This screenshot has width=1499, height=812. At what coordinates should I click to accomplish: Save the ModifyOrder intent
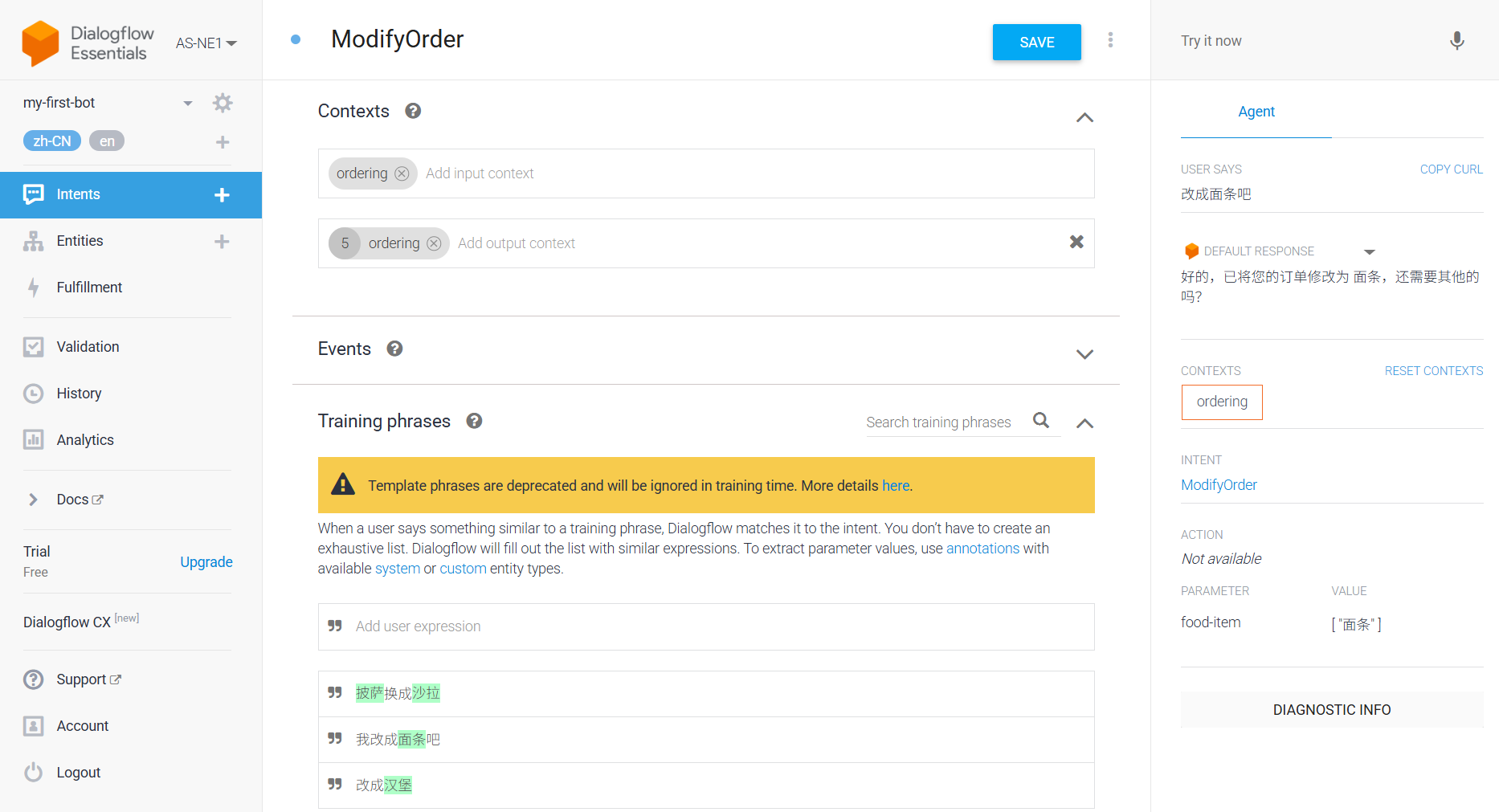[x=1037, y=43]
